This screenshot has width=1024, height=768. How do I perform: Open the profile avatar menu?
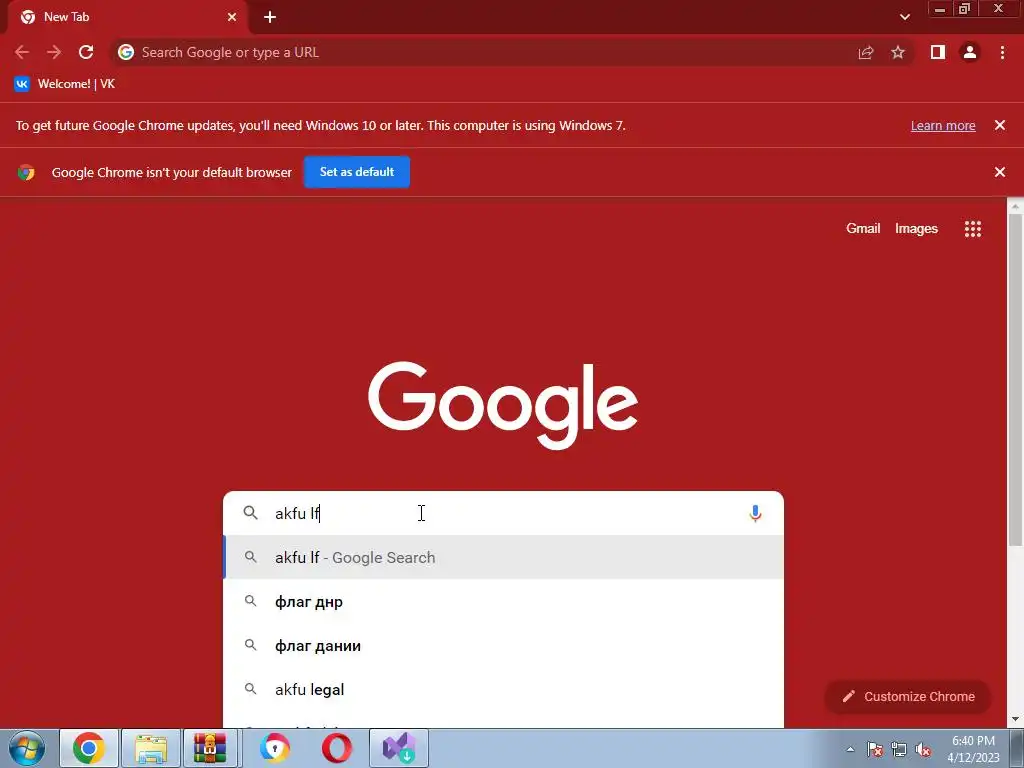pos(970,52)
